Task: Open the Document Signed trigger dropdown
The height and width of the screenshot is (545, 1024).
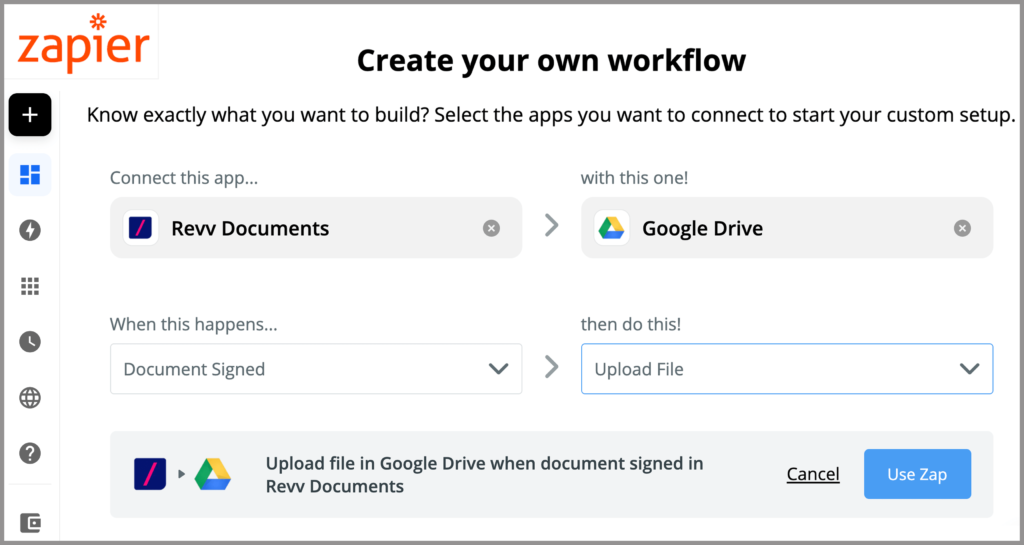Action: point(316,369)
